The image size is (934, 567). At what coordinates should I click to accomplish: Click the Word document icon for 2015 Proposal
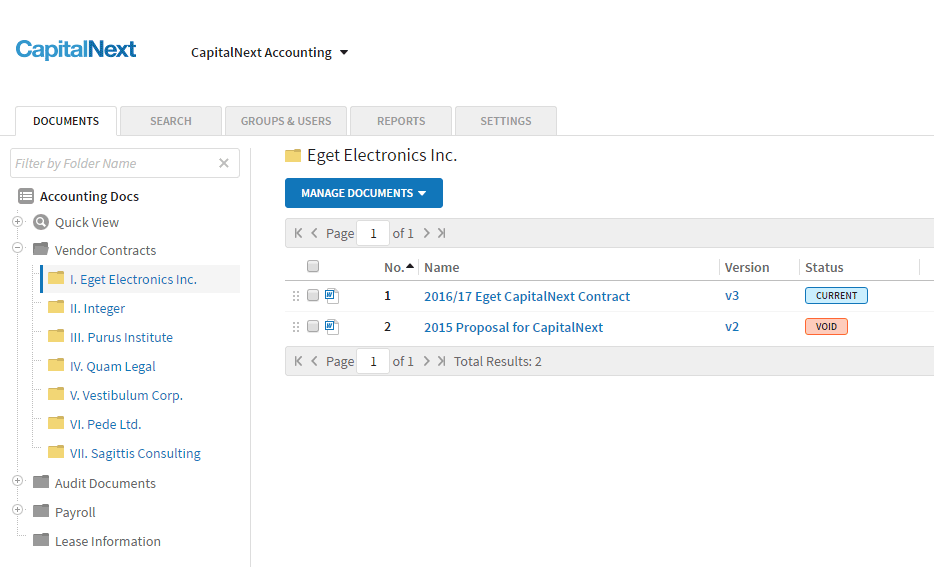(332, 327)
